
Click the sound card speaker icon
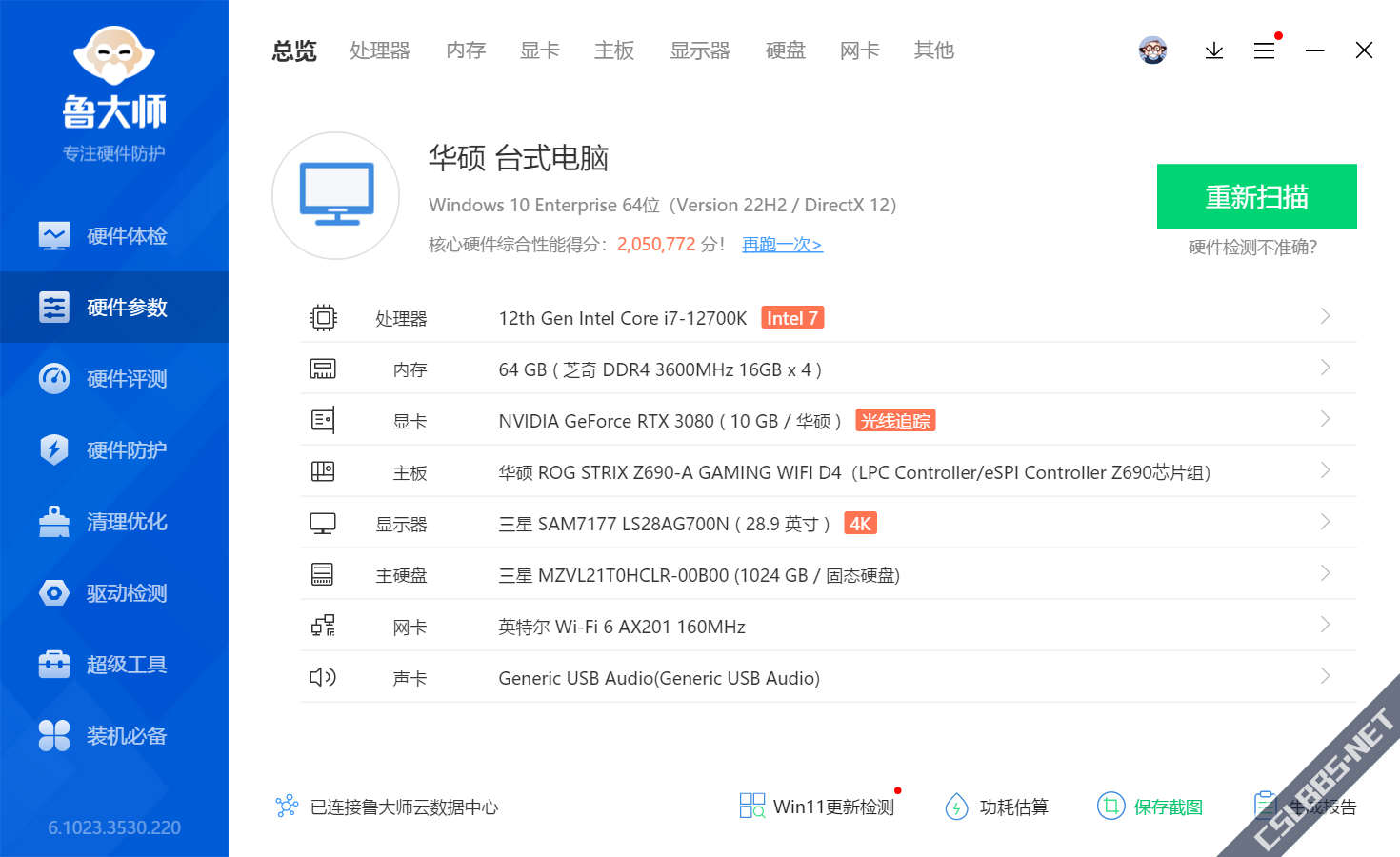tap(323, 677)
